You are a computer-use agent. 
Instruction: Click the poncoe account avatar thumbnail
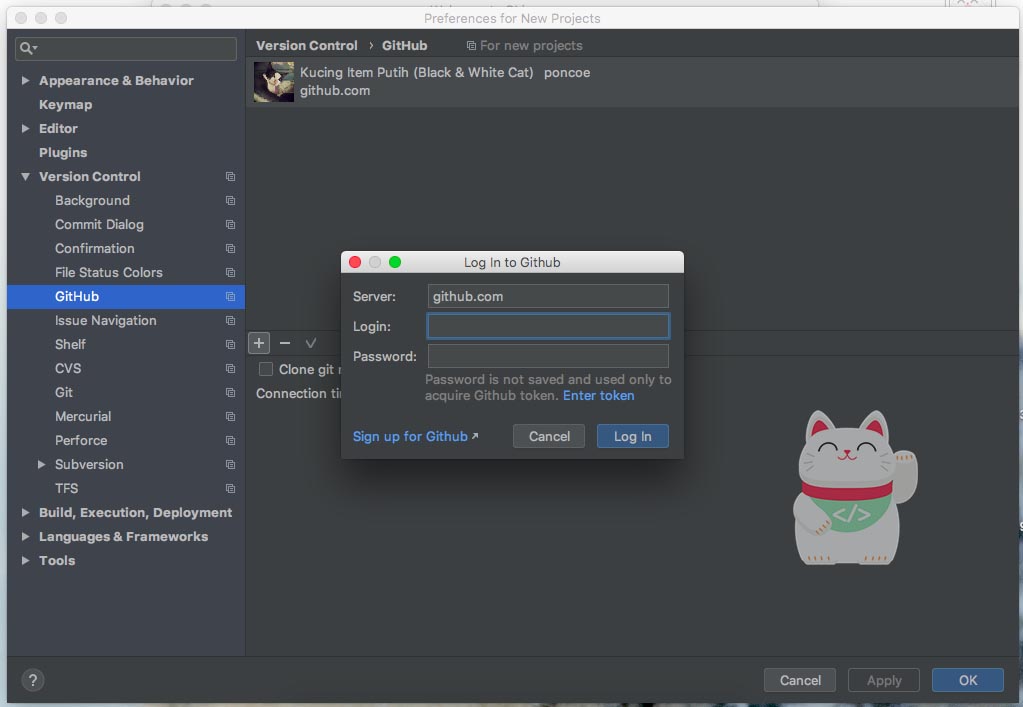(x=274, y=82)
